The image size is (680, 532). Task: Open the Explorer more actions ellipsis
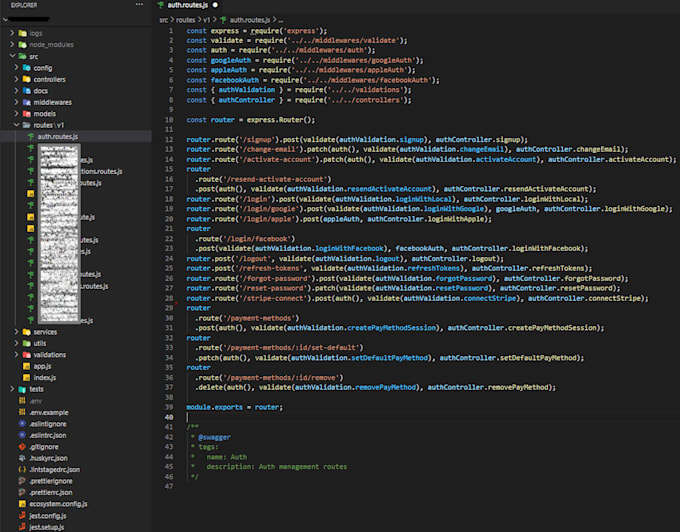[139, 4]
